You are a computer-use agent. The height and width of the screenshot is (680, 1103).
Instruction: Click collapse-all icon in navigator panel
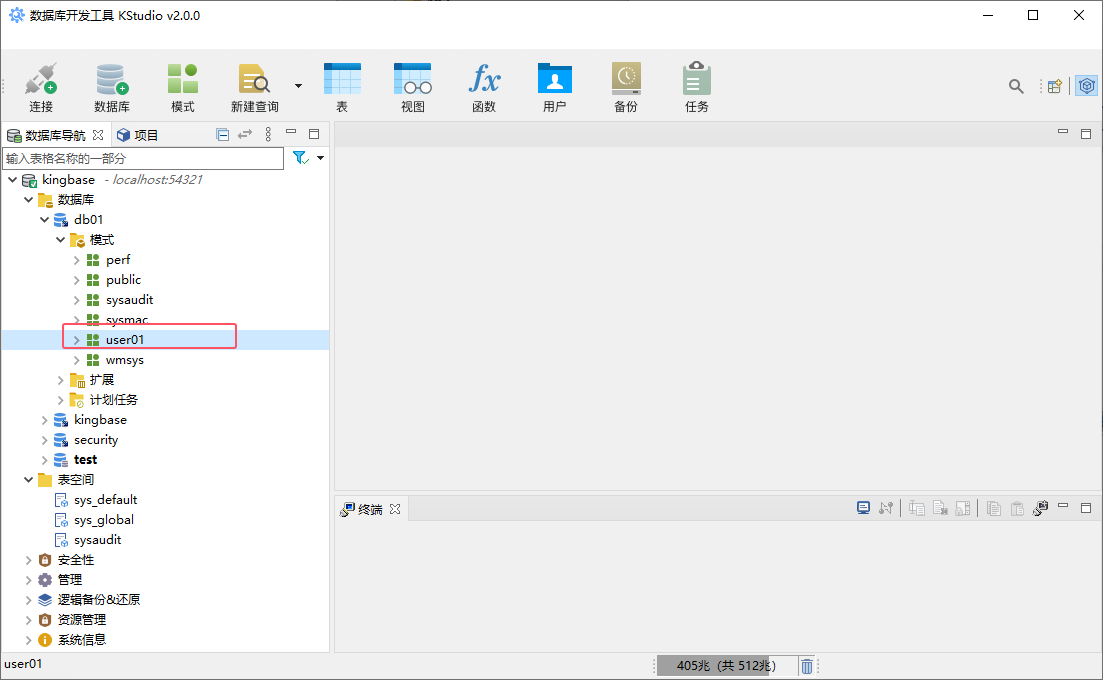click(223, 134)
